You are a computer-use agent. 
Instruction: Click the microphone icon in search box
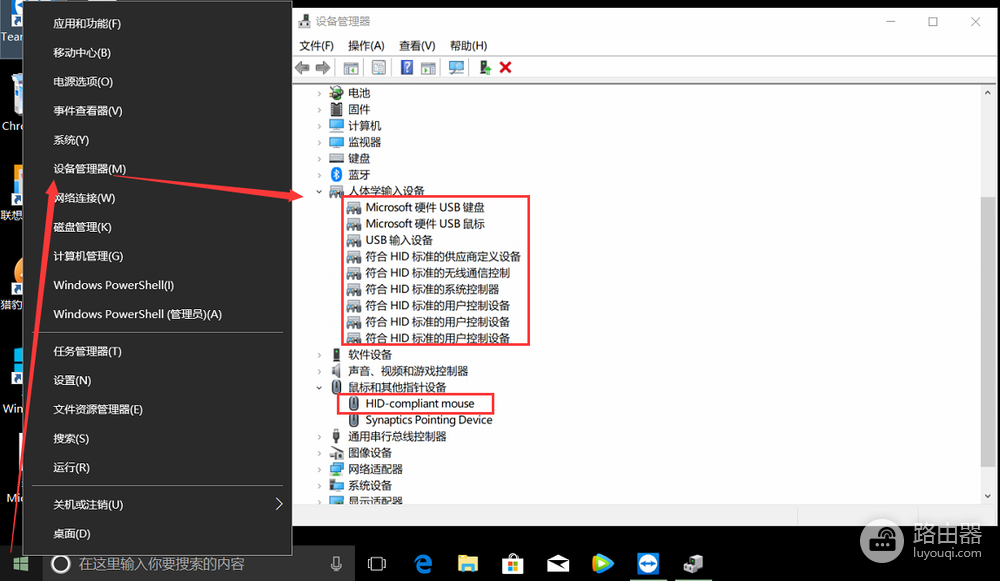point(336,564)
